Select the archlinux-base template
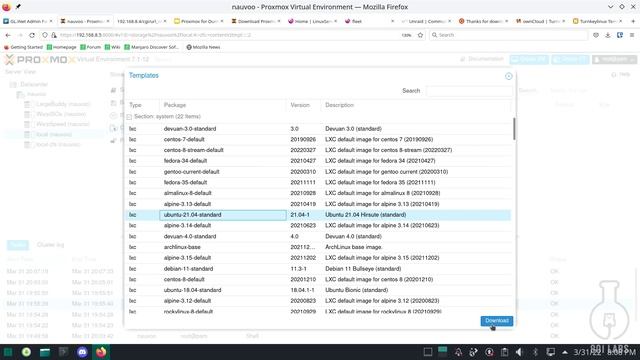The height and width of the screenshot is (360, 640). 318,247
